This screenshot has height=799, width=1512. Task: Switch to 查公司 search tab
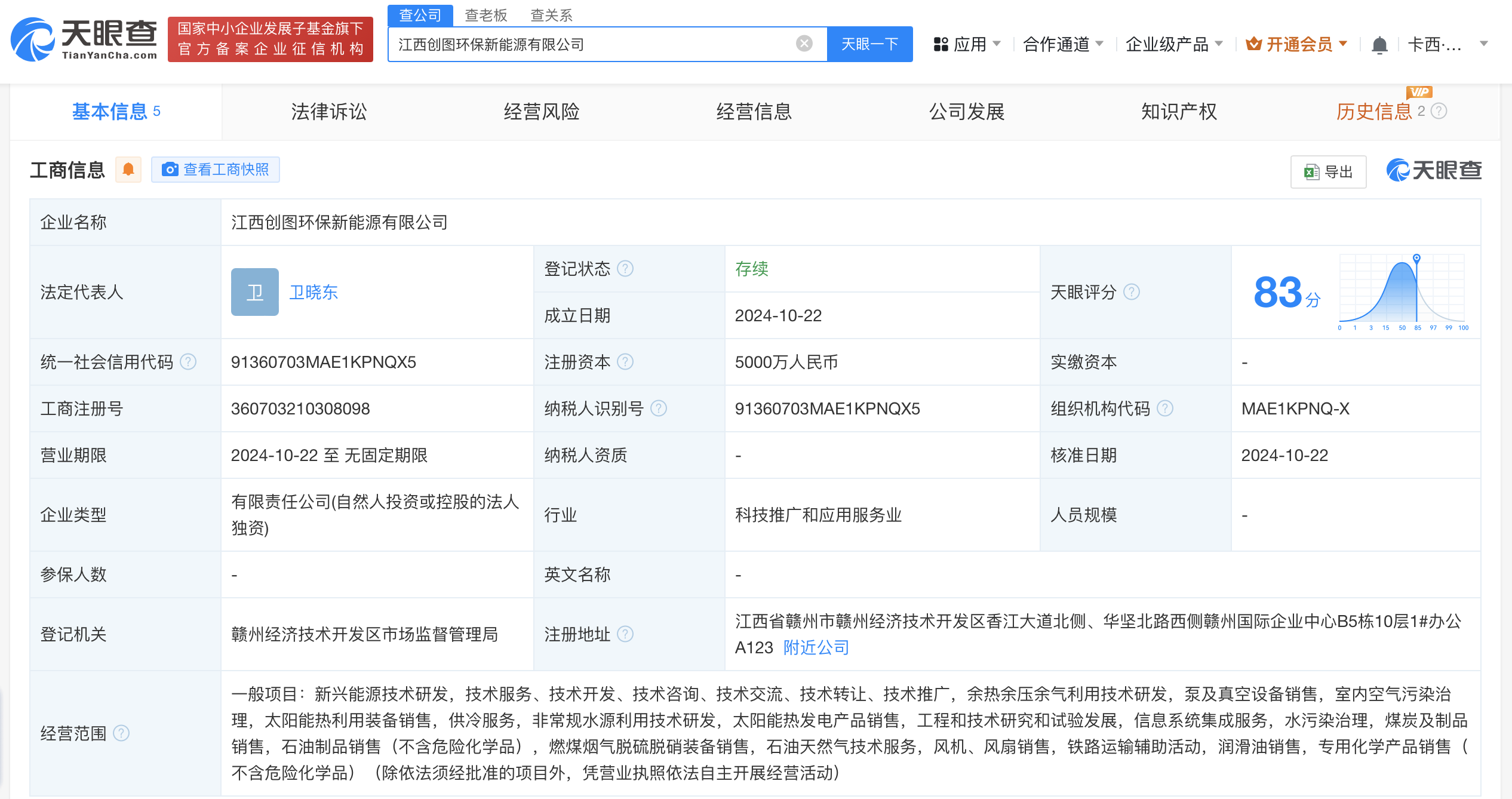pyautogui.click(x=420, y=15)
